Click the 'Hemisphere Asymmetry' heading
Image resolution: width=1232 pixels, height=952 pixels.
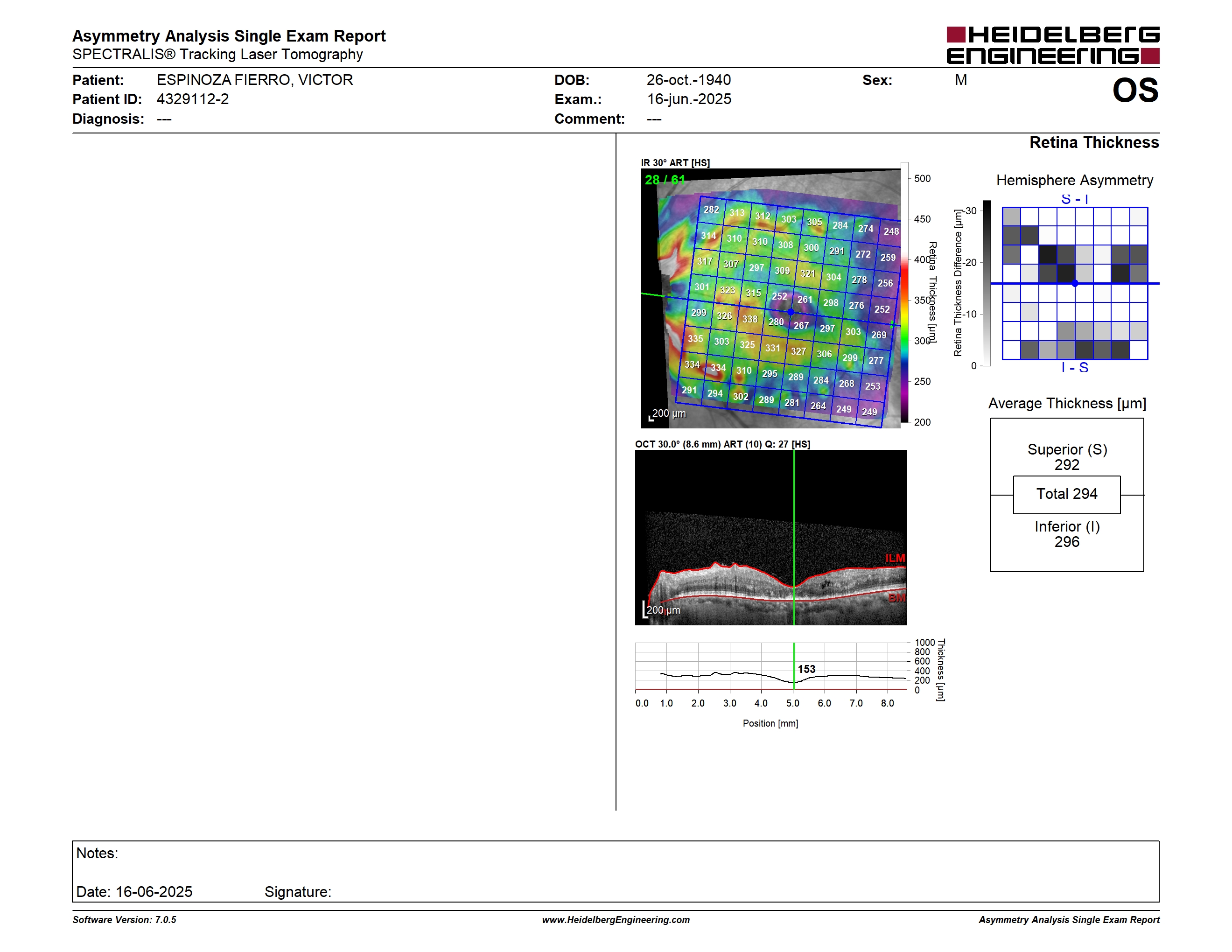[1075, 181]
